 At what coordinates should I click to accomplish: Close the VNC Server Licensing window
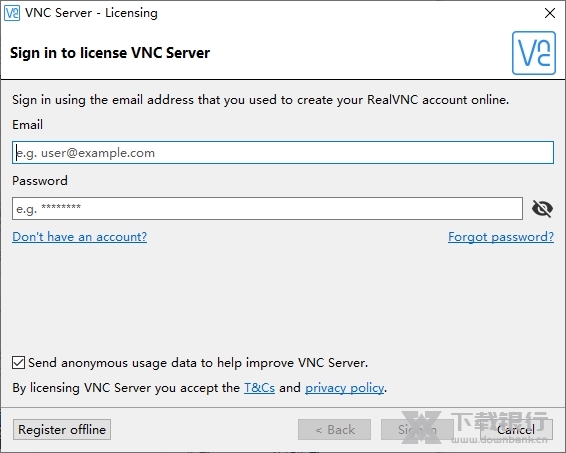[x=549, y=13]
